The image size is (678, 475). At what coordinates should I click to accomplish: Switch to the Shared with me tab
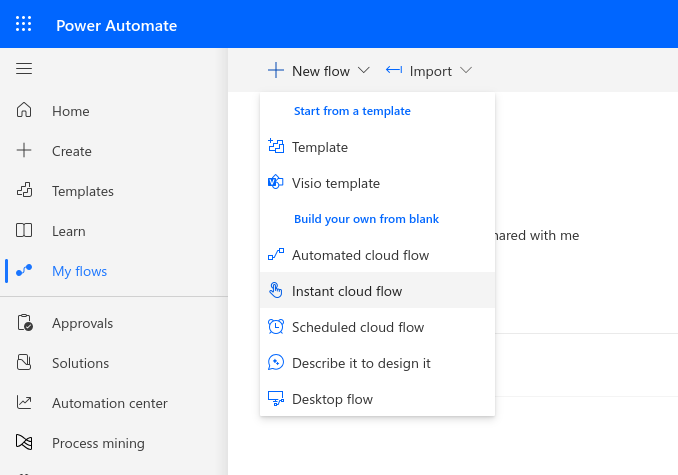click(x=537, y=235)
